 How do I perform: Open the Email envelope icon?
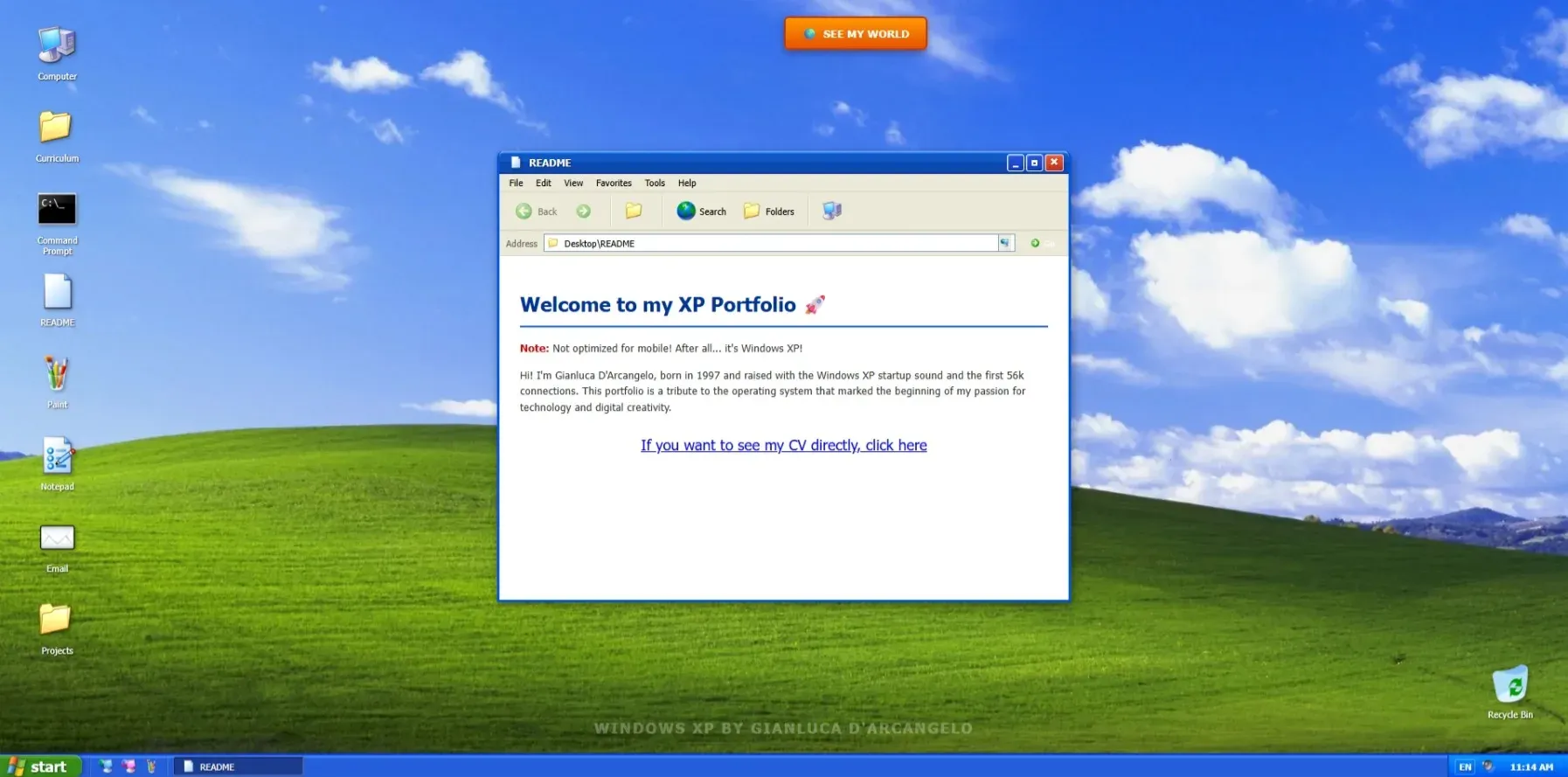pos(57,546)
